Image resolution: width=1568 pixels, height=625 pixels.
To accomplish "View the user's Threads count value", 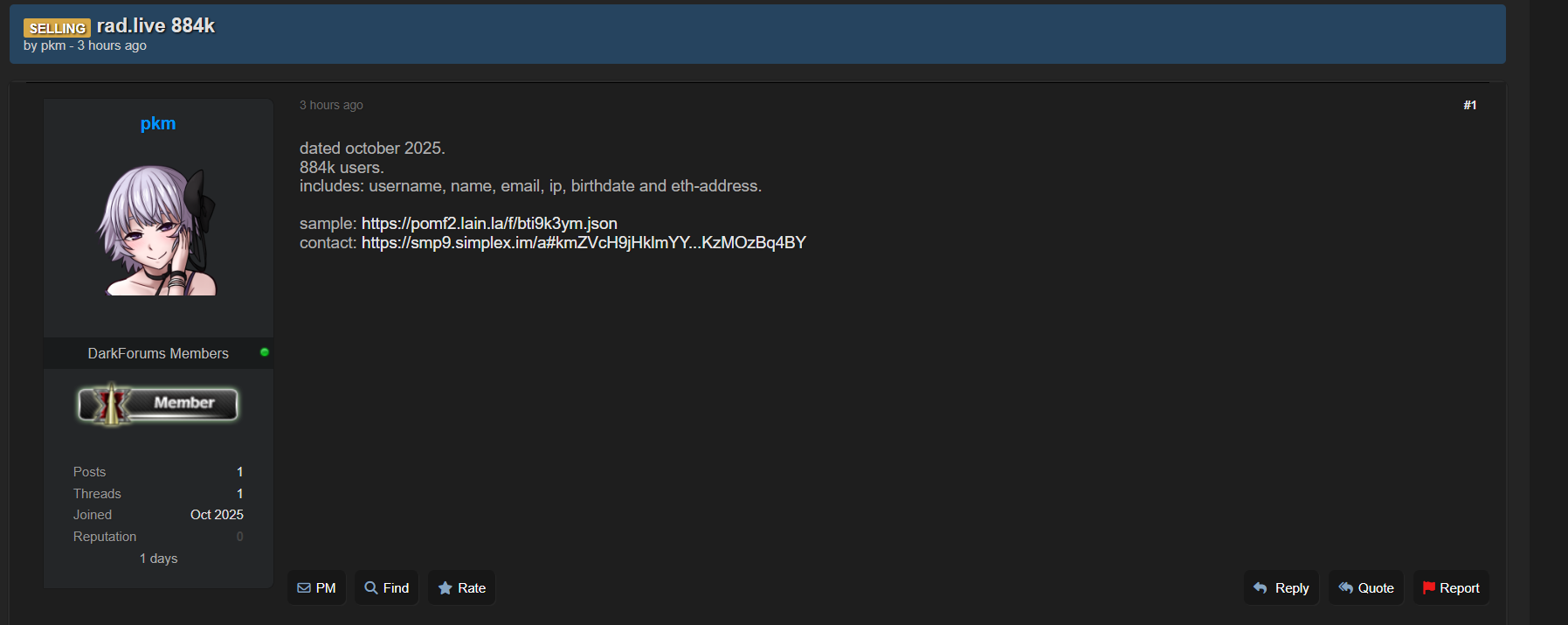I will pyautogui.click(x=239, y=494).
